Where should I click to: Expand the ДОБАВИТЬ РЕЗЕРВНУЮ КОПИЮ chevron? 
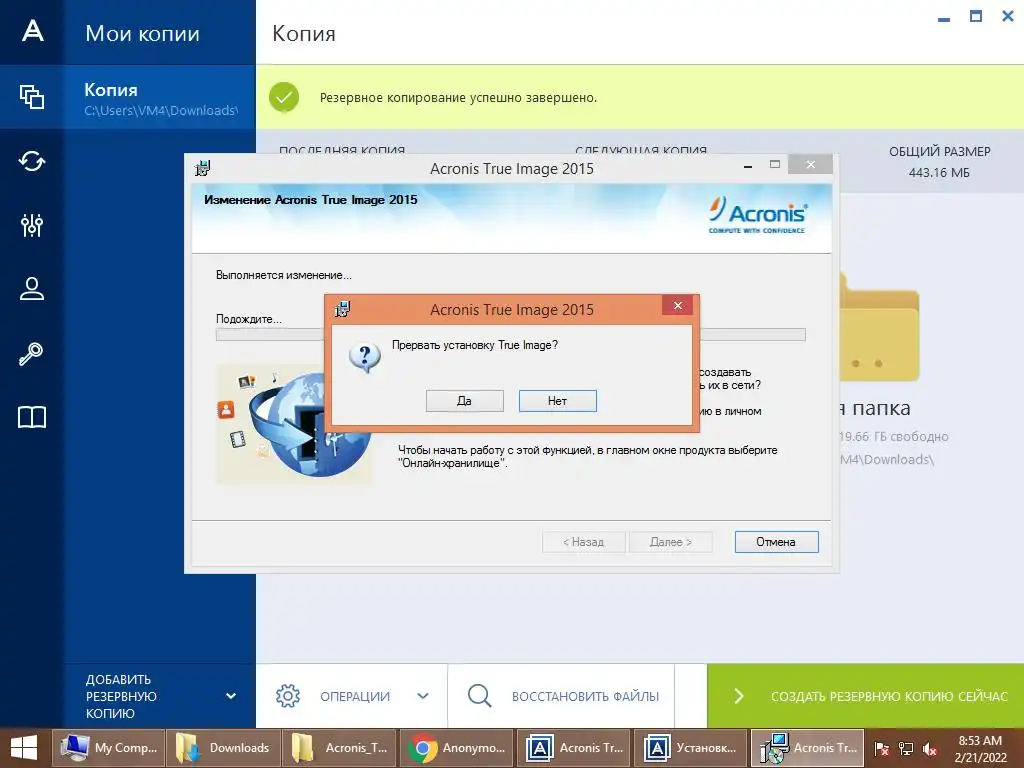[x=231, y=696]
